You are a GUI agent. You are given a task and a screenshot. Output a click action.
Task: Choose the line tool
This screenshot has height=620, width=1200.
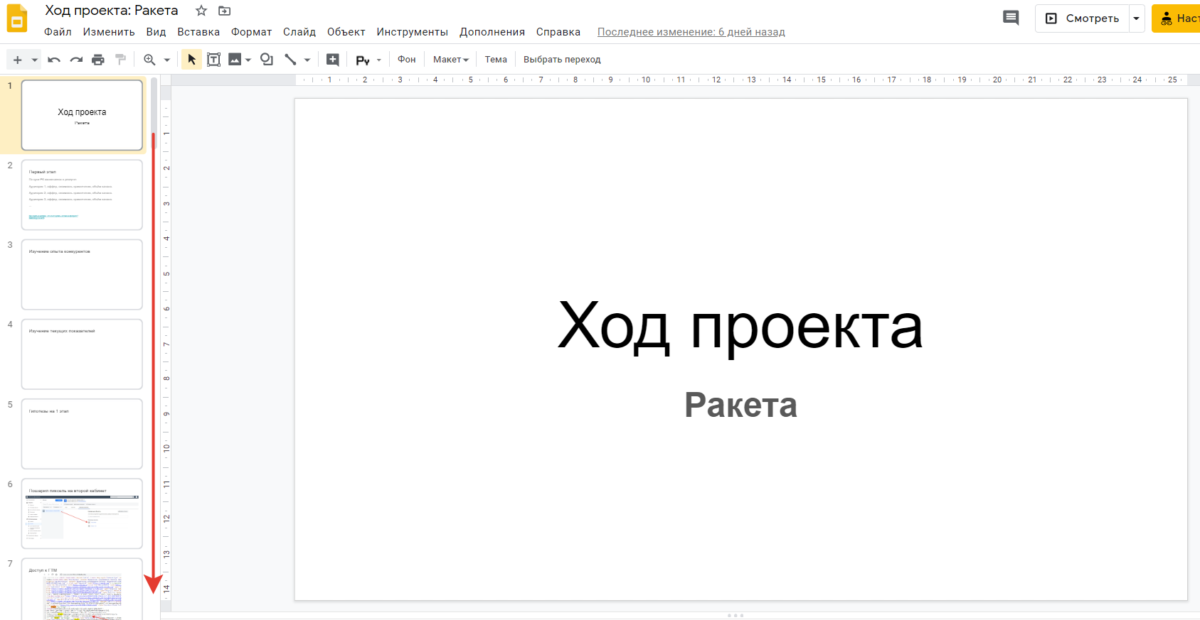(x=290, y=60)
